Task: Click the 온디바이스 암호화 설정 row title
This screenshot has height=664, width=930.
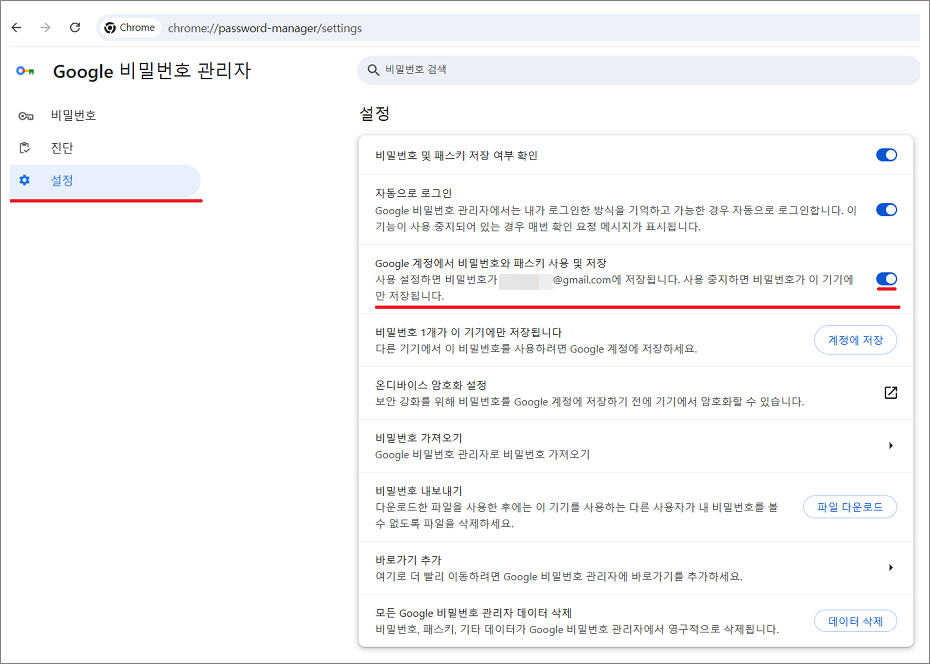Action: click(431, 385)
